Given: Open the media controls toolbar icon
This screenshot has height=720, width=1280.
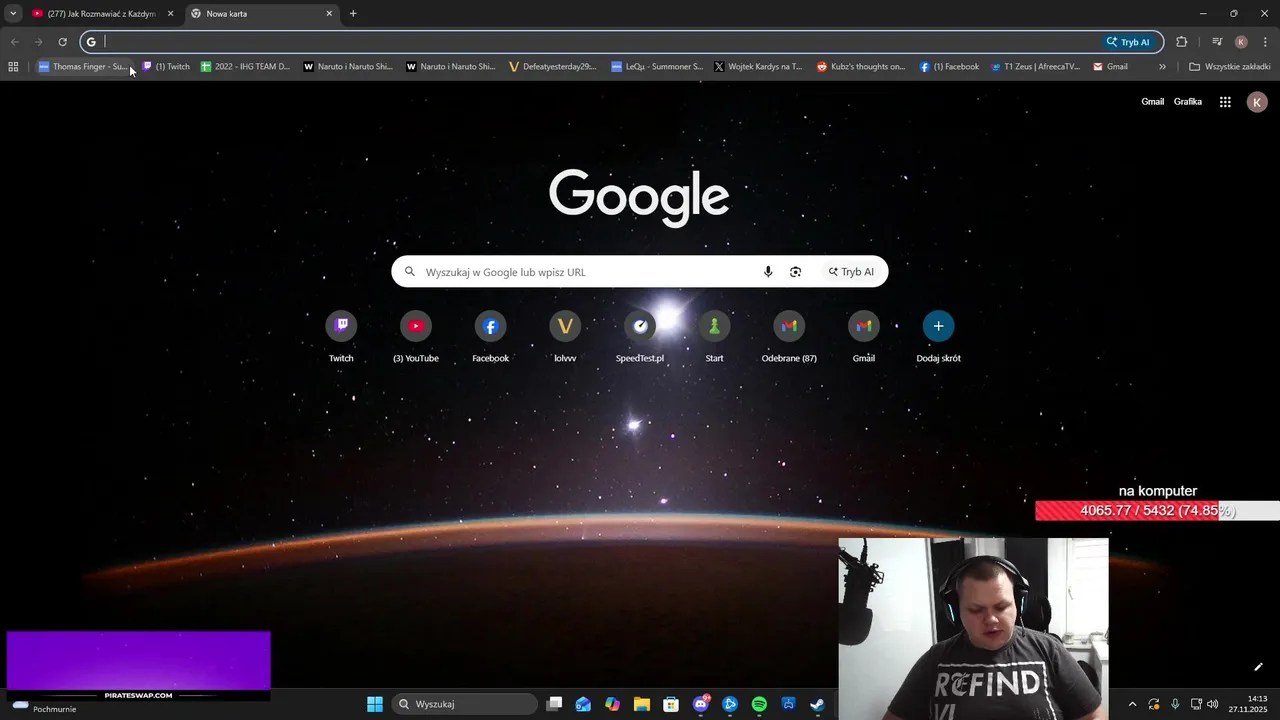Looking at the screenshot, I should click(1217, 42).
